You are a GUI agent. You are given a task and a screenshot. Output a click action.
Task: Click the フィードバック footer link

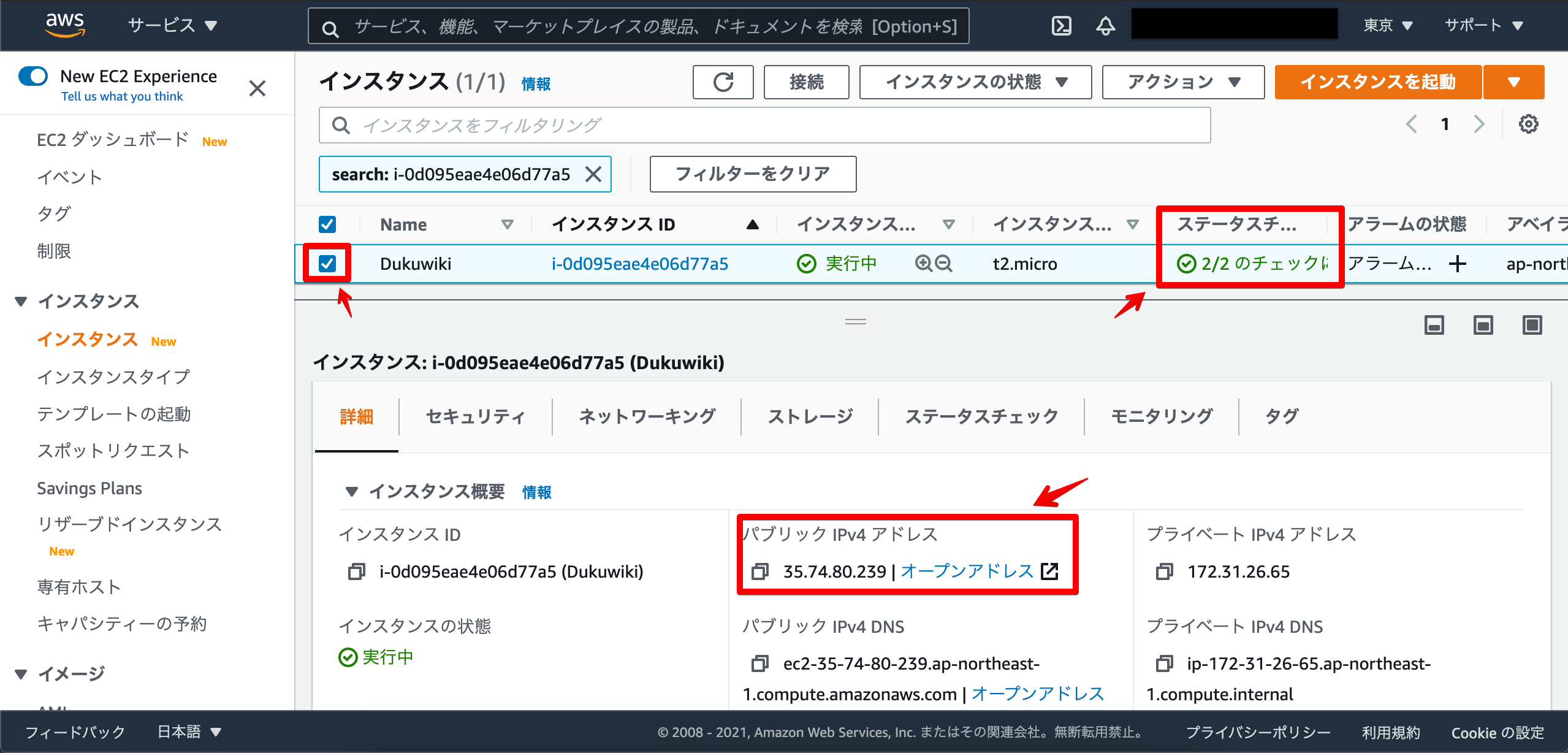point(75,732)
